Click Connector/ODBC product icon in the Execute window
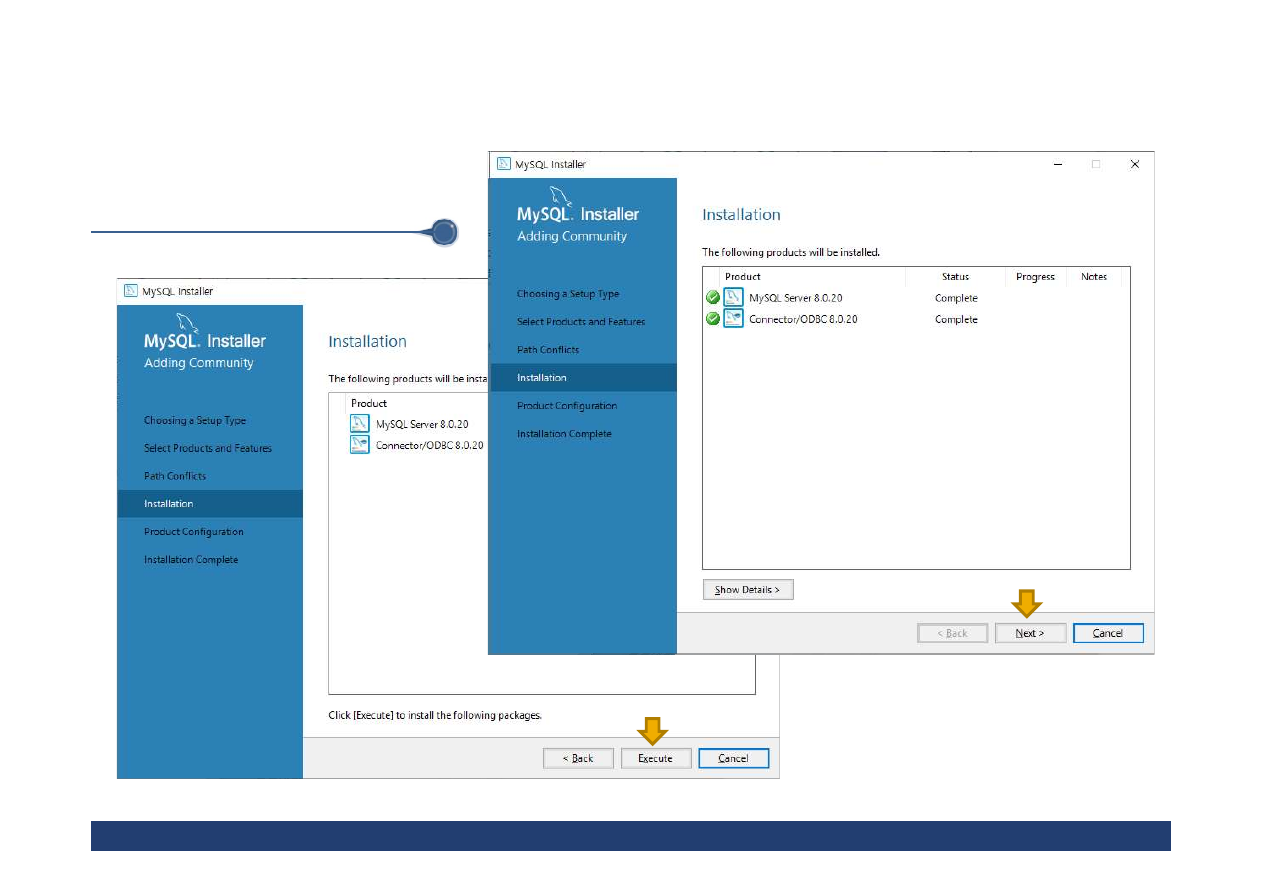Image resolution: width=1263 pixels, height=893 pixels. tap(360, 445)
